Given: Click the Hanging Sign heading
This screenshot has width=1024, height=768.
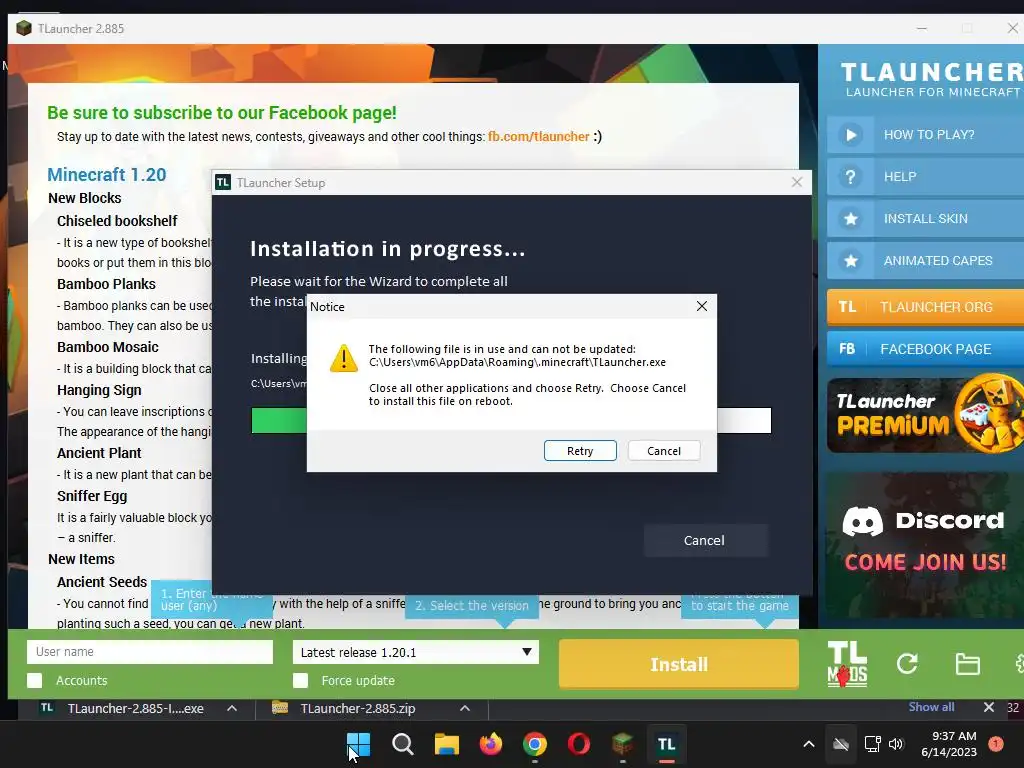Looking at the screenshot, I should tap(99, 390).
